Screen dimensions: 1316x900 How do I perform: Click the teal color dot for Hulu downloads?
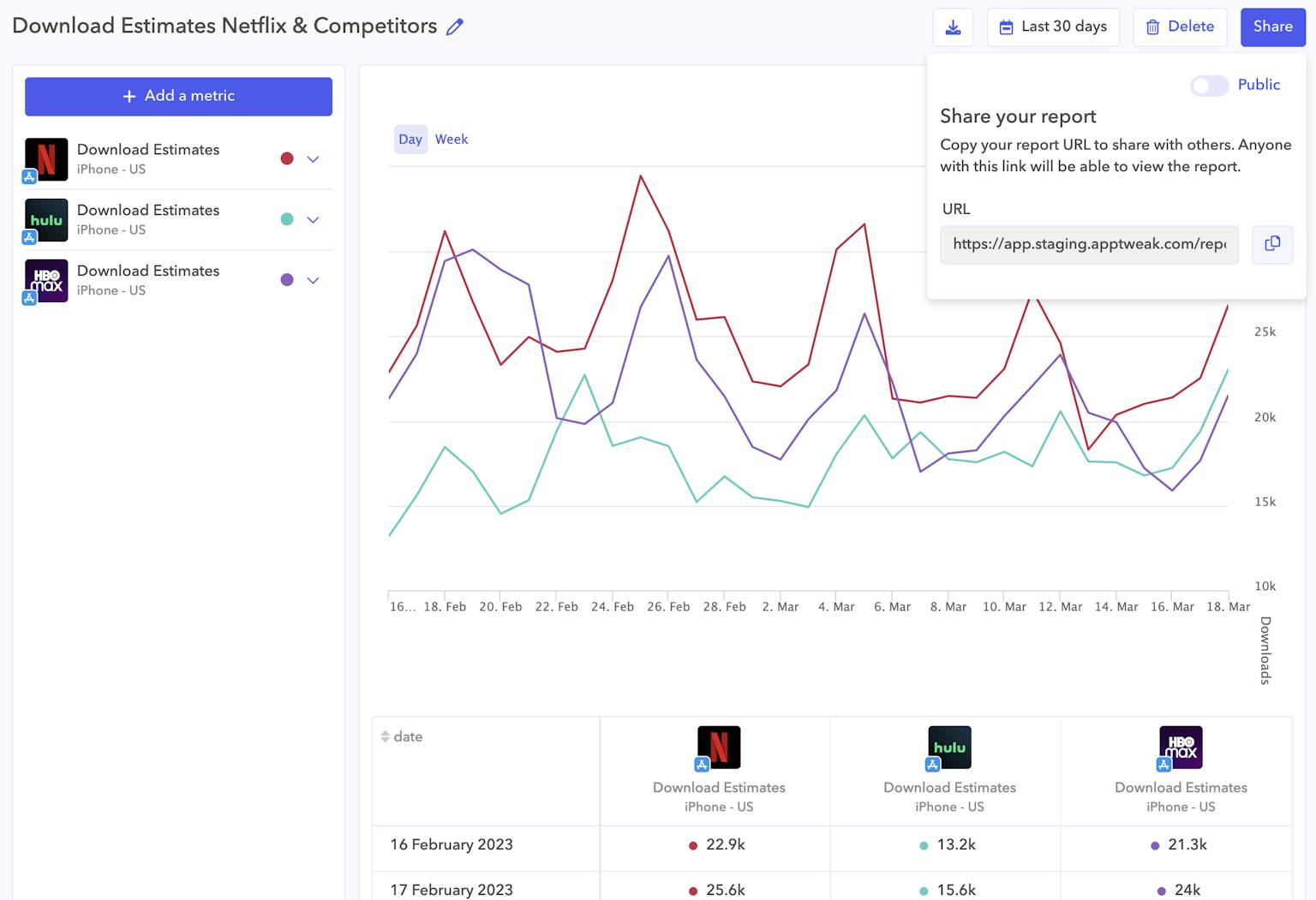click(x=287, y=219)
